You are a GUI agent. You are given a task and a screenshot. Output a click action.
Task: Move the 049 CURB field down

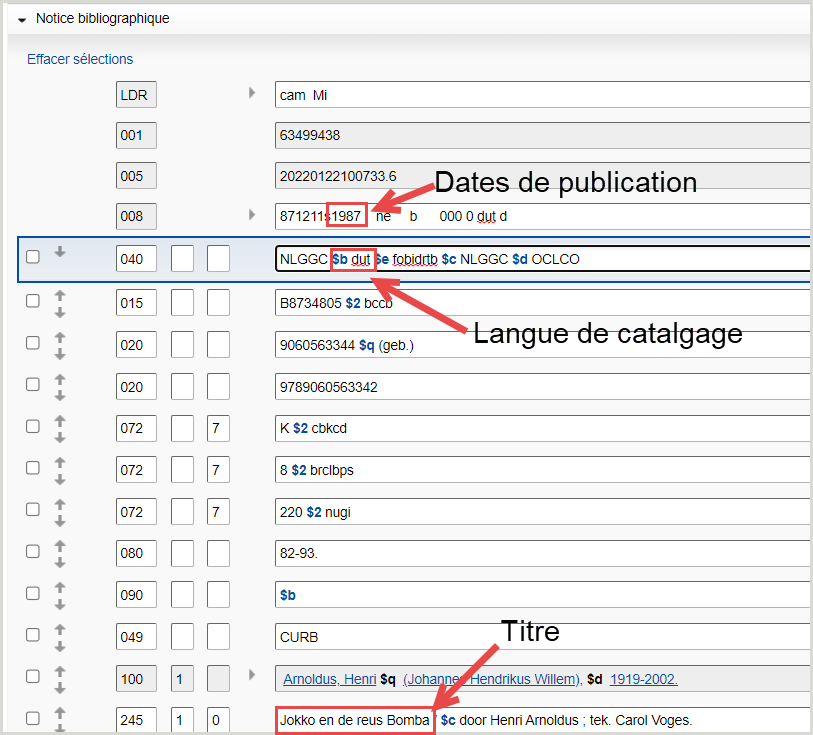[60, 645]
